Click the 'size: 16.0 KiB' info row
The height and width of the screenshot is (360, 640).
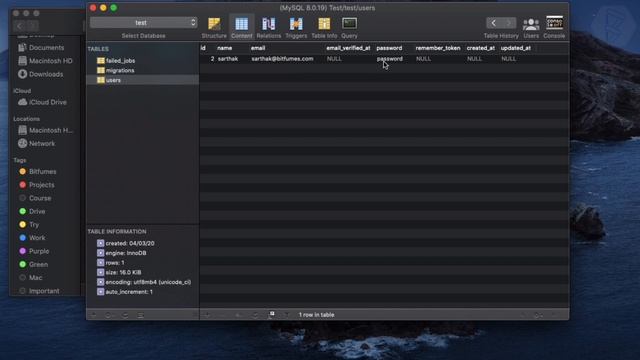pyautogui.click(x=119, y=272)
